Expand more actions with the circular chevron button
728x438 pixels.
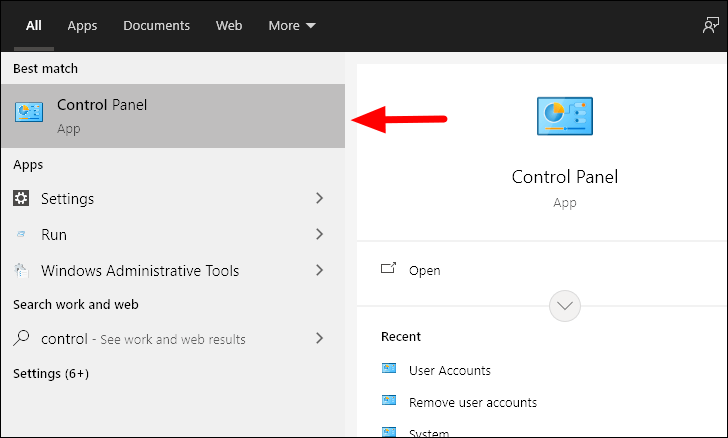click(x=565, y=306)
